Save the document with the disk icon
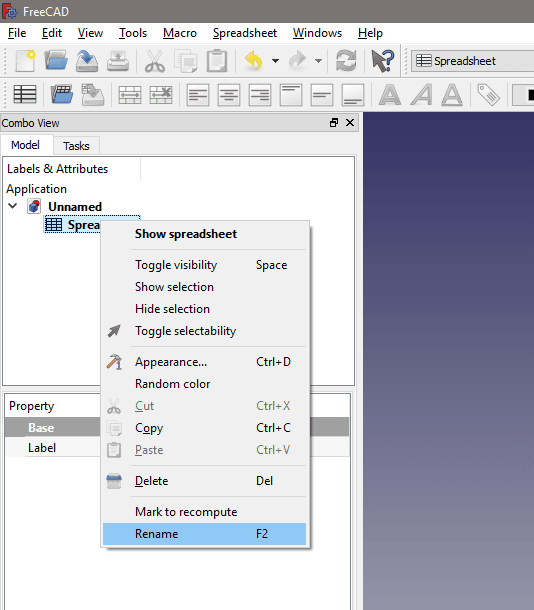 pyautogui.click(x=87, y=61)
